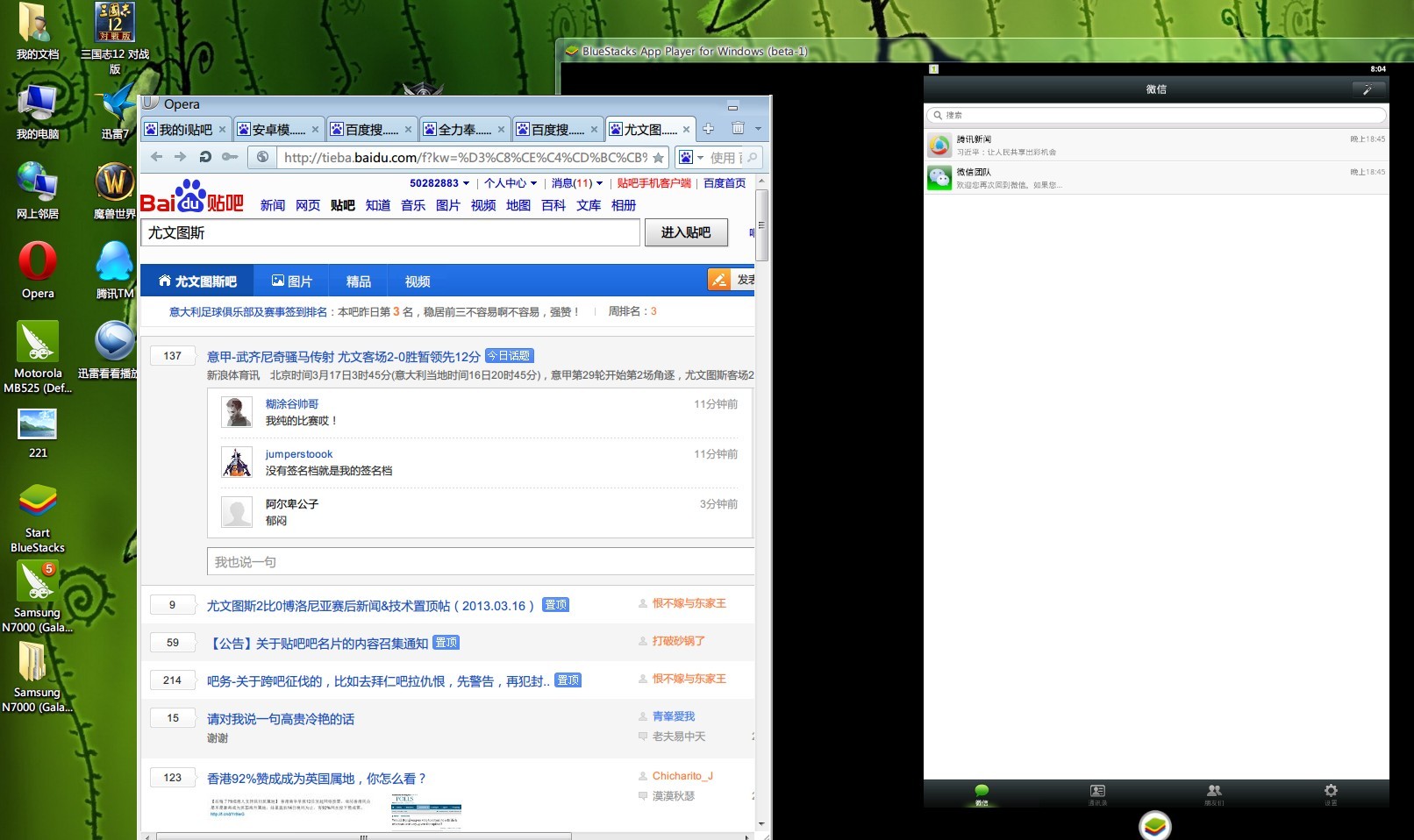Image resolution: width=1414 pixels, height=840 pixels.
Task: Open the 我的电脑 desktop icon
Action: [x=37, y=111]
